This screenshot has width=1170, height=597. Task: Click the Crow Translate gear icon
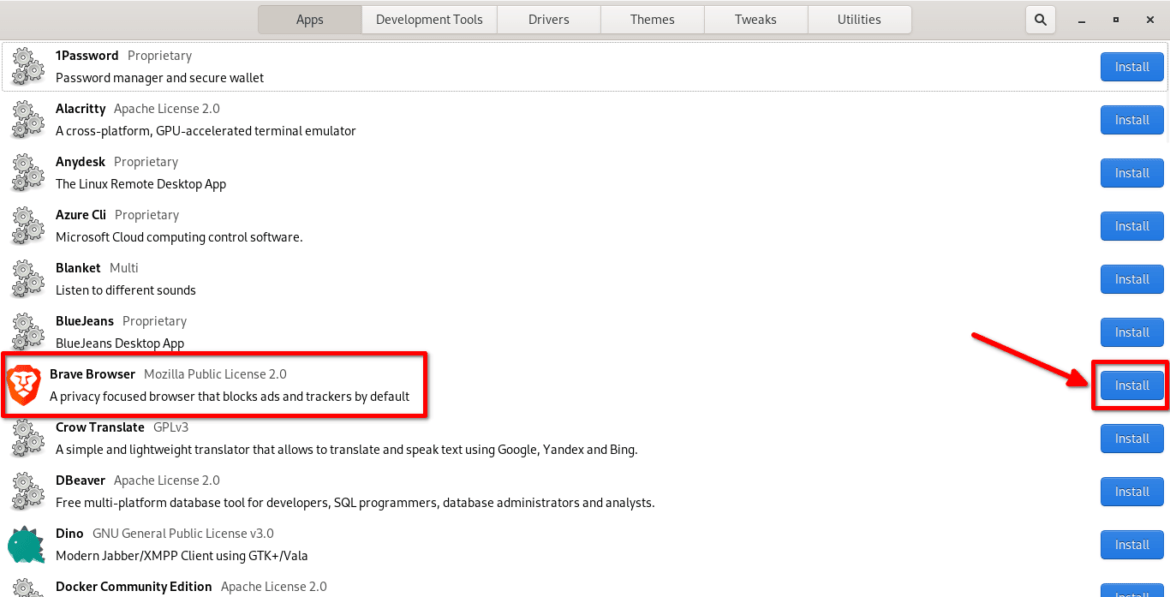(x=27, y=439)
